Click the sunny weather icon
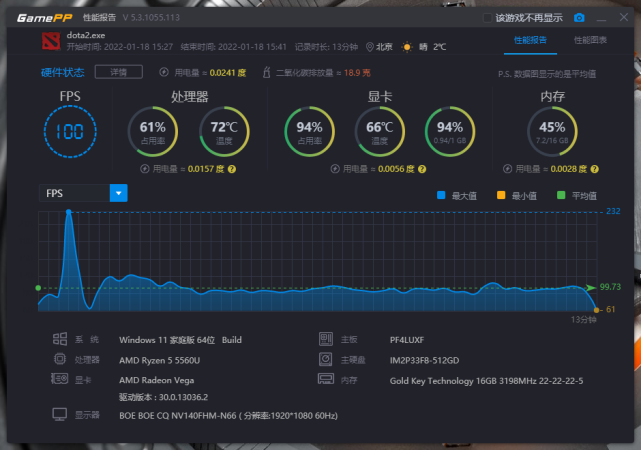Viewport: 641px width, 450px height. (x=407, y=47)
